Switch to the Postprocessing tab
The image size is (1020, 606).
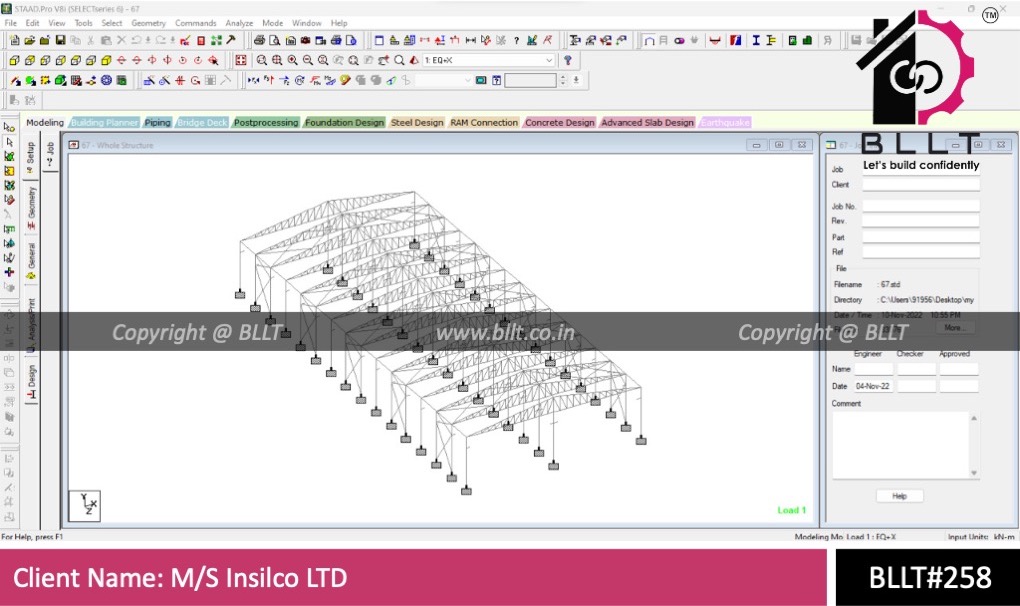[265, 122]
